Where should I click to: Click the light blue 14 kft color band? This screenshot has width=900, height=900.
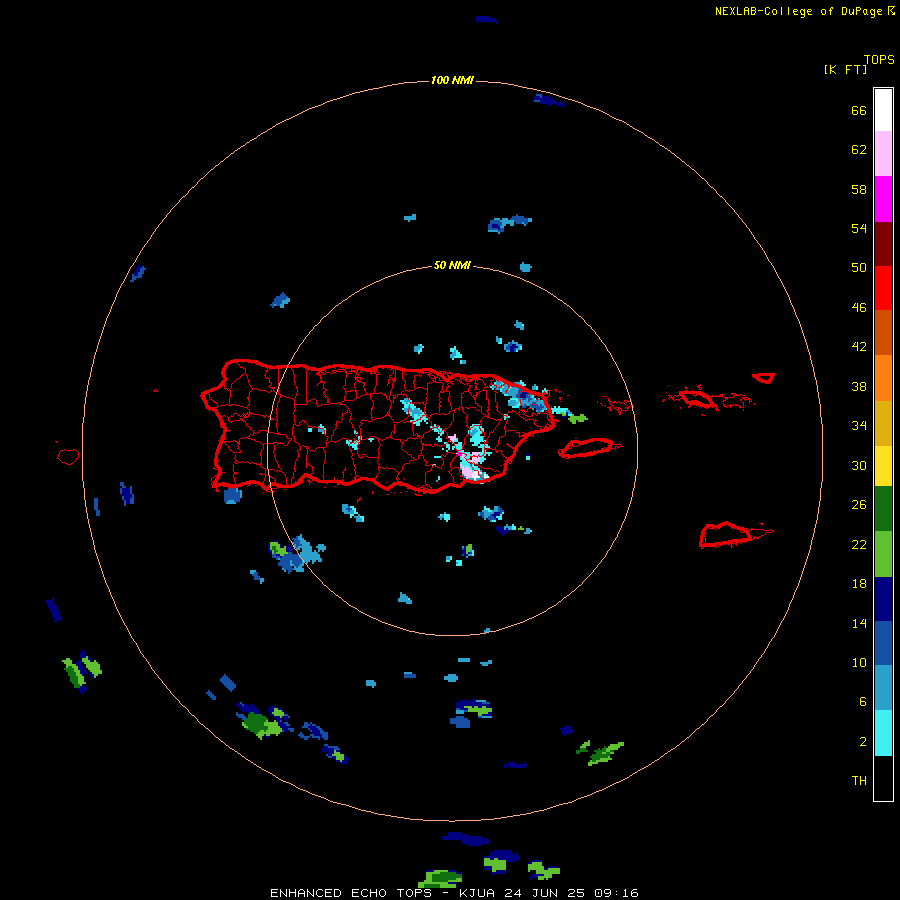pos(883,688)
